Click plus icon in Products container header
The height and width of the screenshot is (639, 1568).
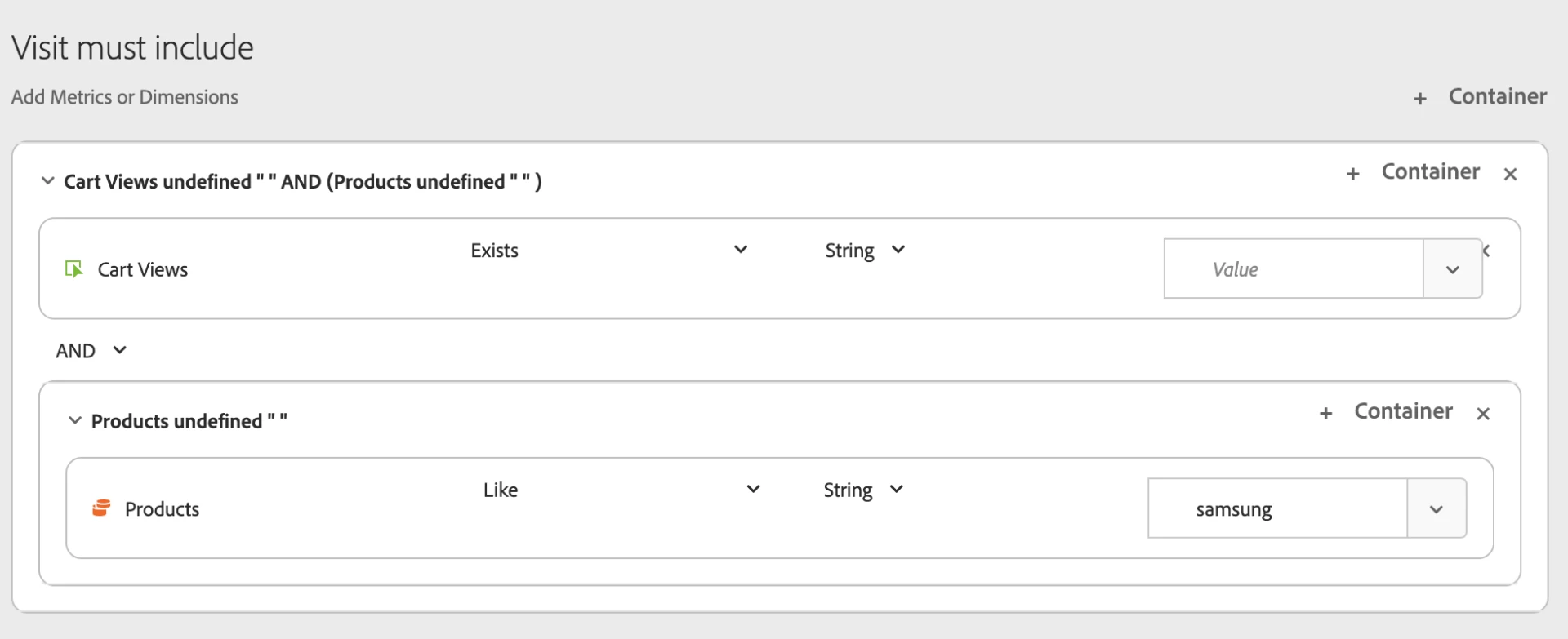tap(1326, 414)
